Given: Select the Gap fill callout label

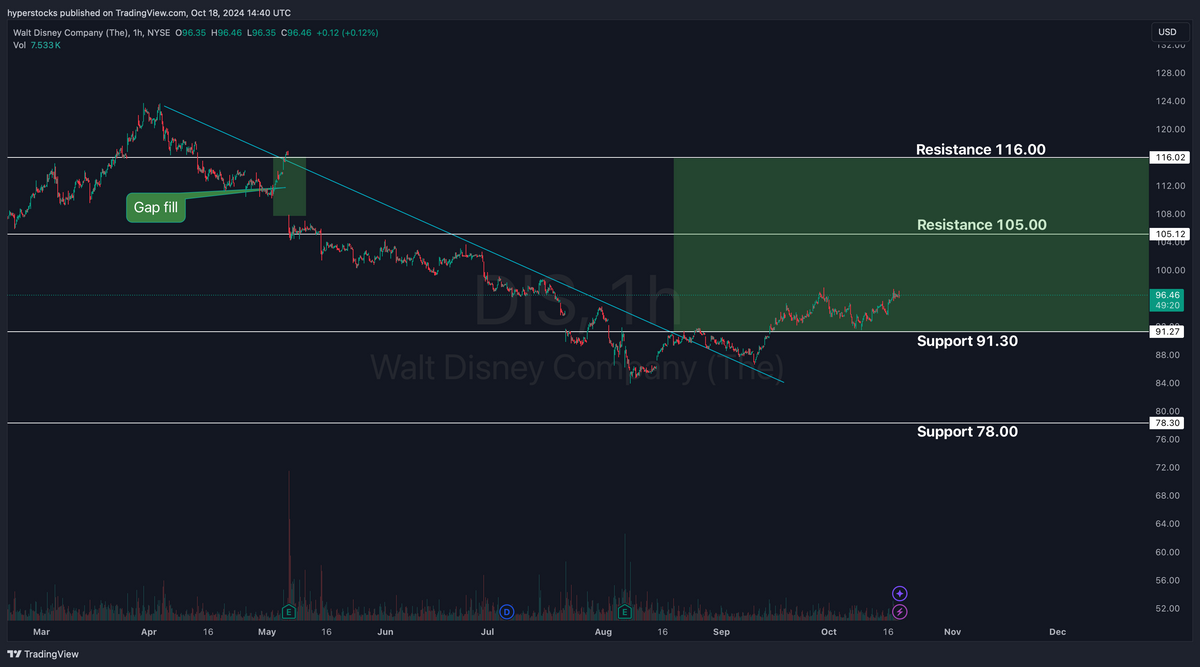Looking at the screenshot, I should tap(155, 207).
